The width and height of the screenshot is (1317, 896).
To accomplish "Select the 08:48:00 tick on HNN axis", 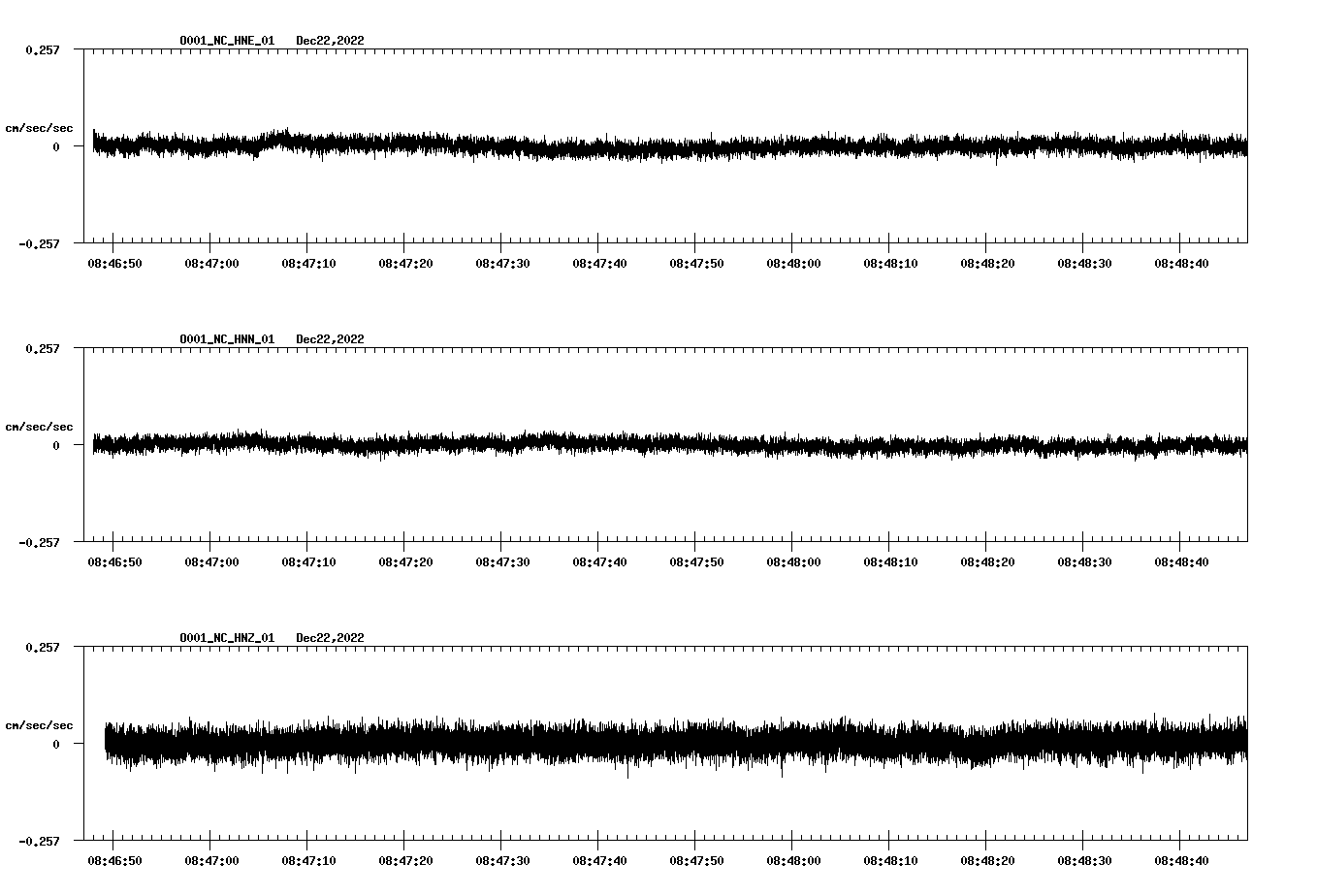I will (x=792, y=560).
